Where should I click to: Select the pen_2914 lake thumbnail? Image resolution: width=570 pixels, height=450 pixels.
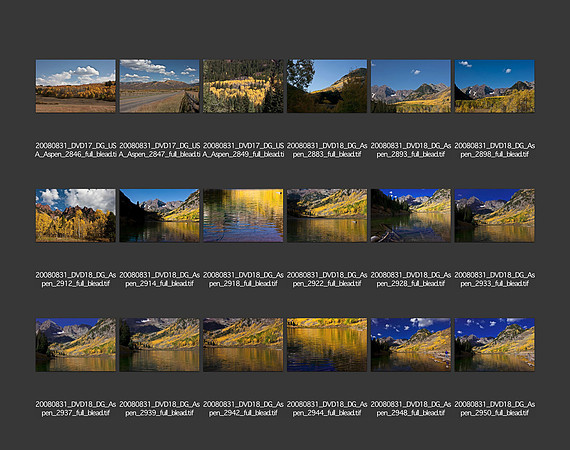160,215
